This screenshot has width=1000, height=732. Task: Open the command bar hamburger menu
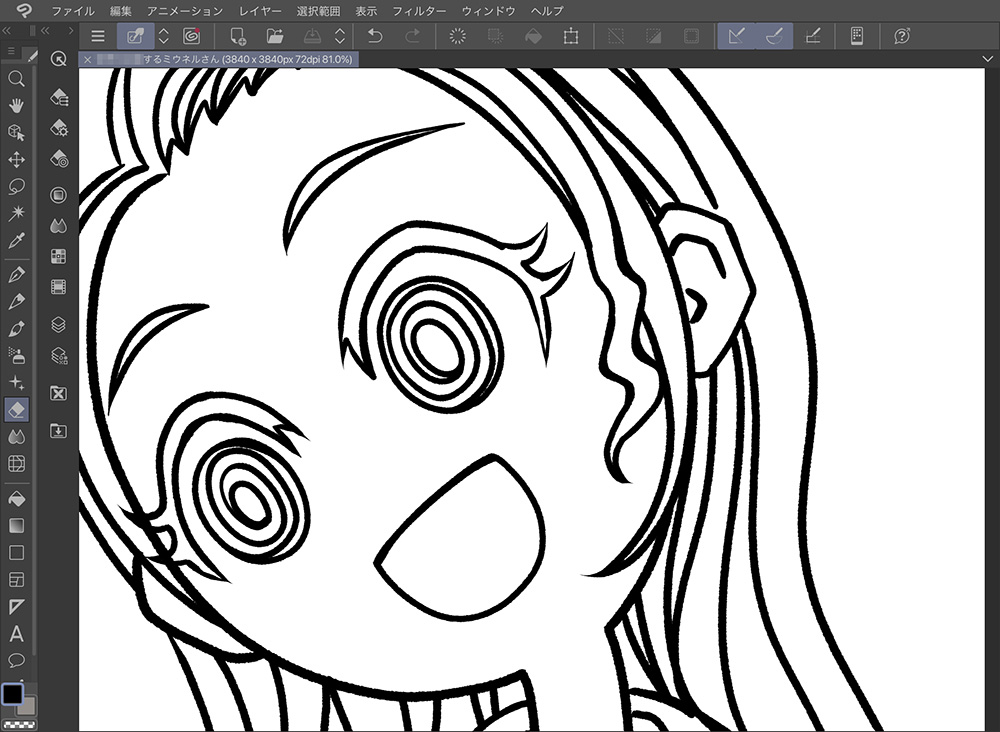tap(98, 36)
